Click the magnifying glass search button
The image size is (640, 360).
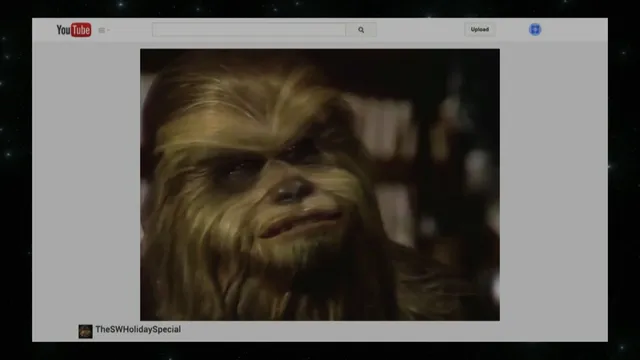coord(361,30)
